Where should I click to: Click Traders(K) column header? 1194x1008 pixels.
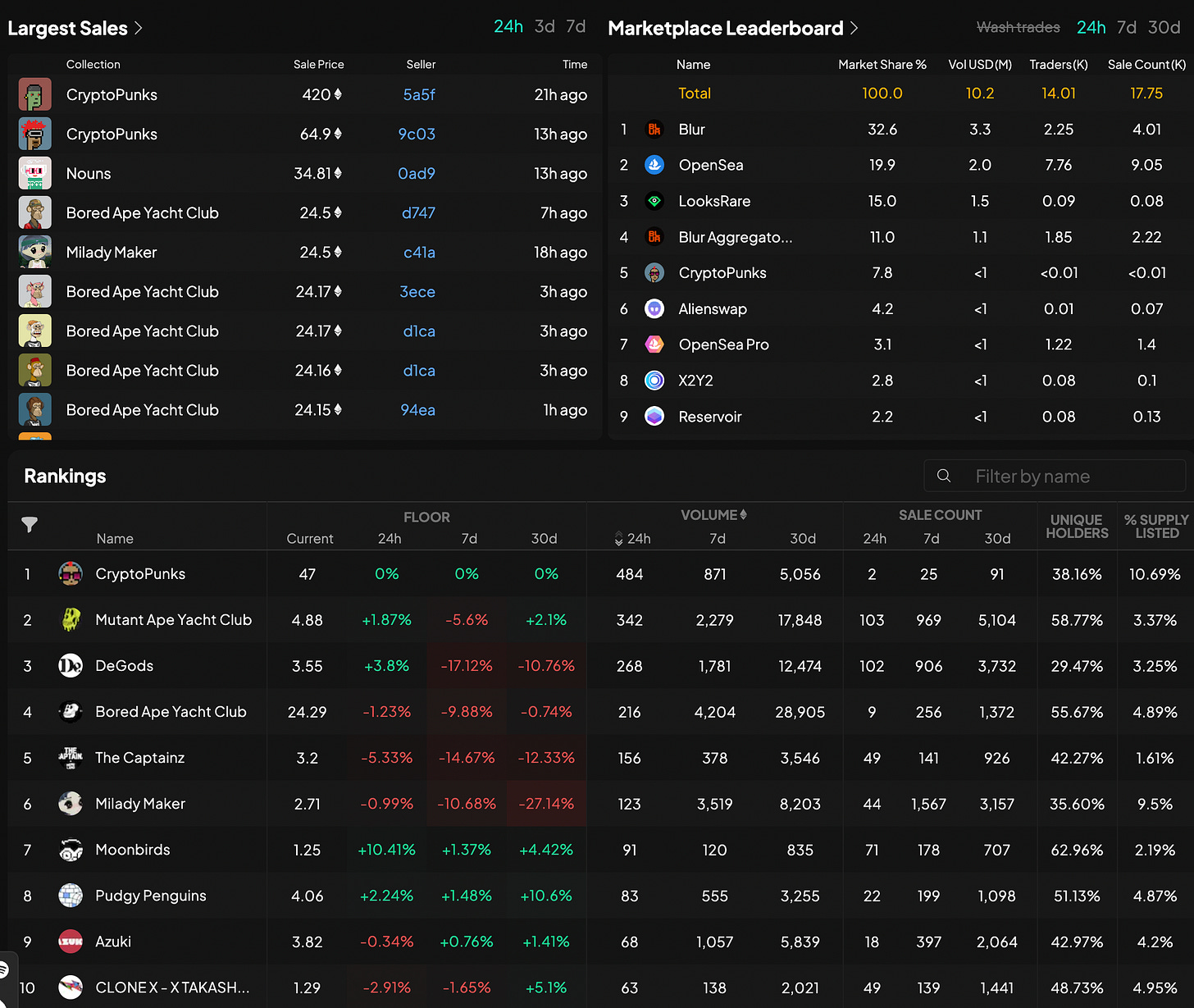[x=1059, y=64]
